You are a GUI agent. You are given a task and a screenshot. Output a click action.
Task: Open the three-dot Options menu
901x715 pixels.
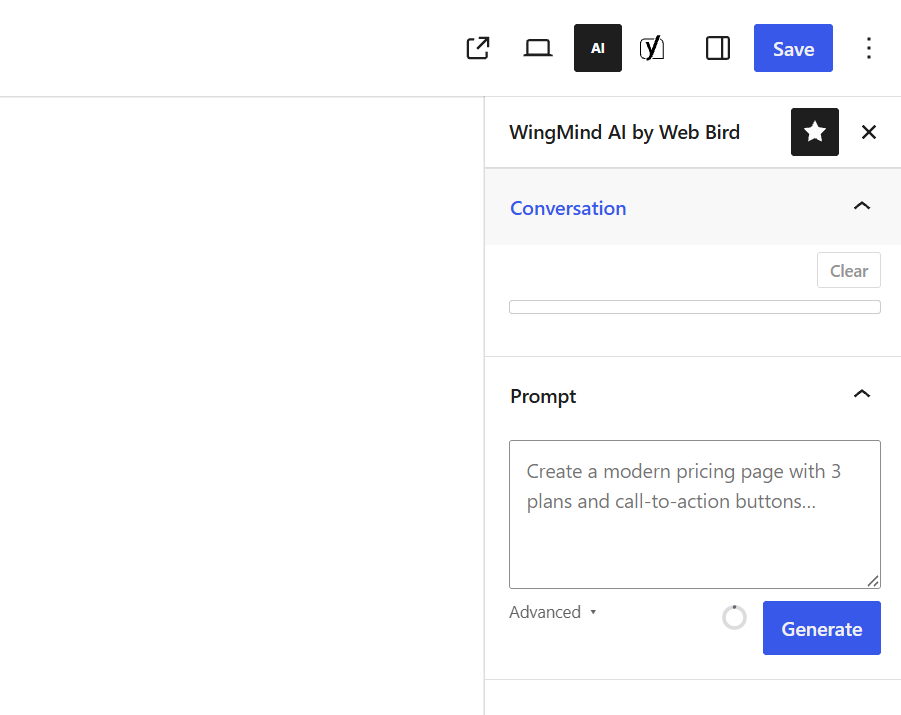click(869, 48)
